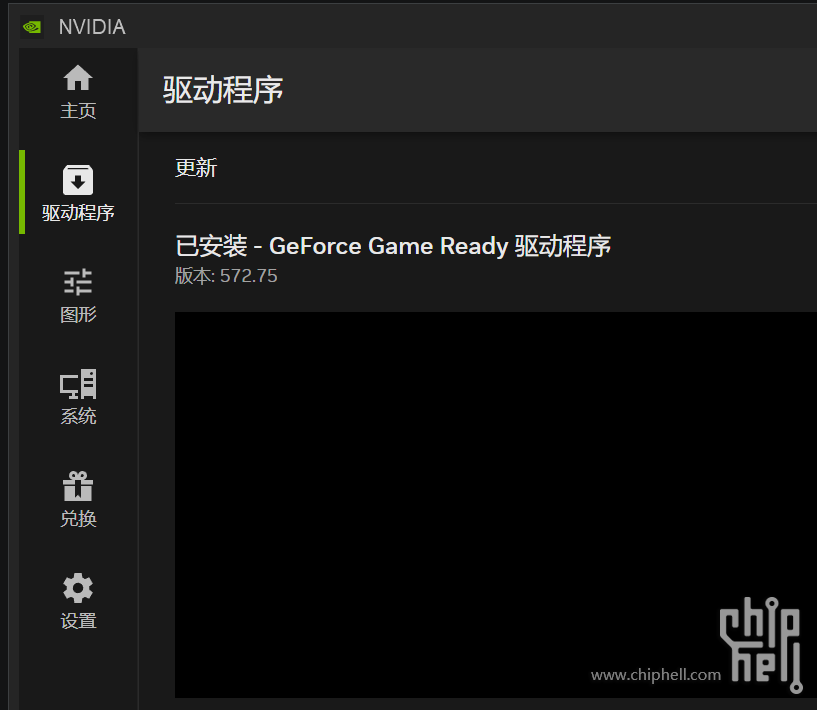Open the 兑换 redeem gift section
The height and width of the screenshot is (710, 817).
point(78,500)
